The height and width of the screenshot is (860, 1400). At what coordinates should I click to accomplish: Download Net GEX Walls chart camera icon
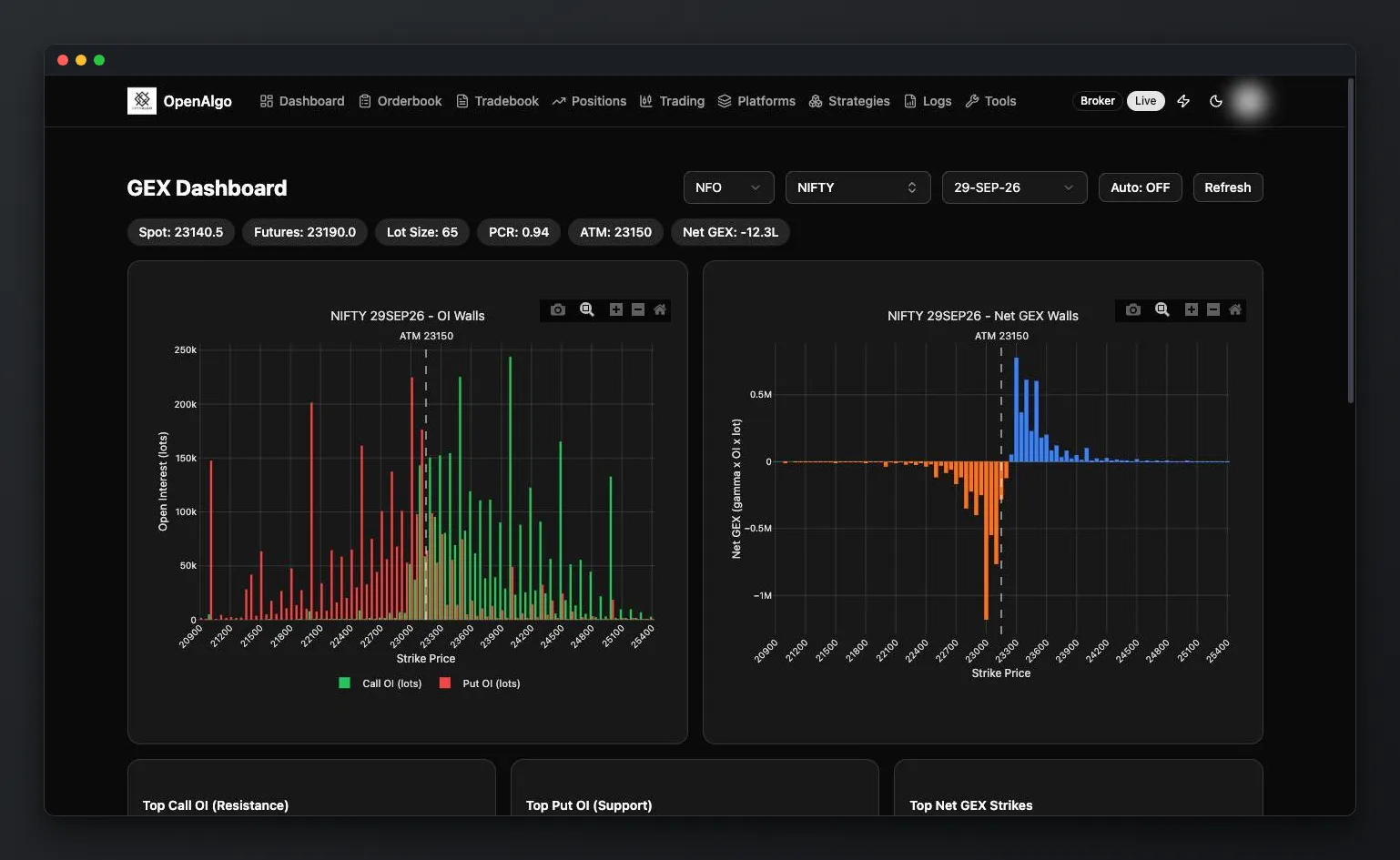tap(1133, 309)
